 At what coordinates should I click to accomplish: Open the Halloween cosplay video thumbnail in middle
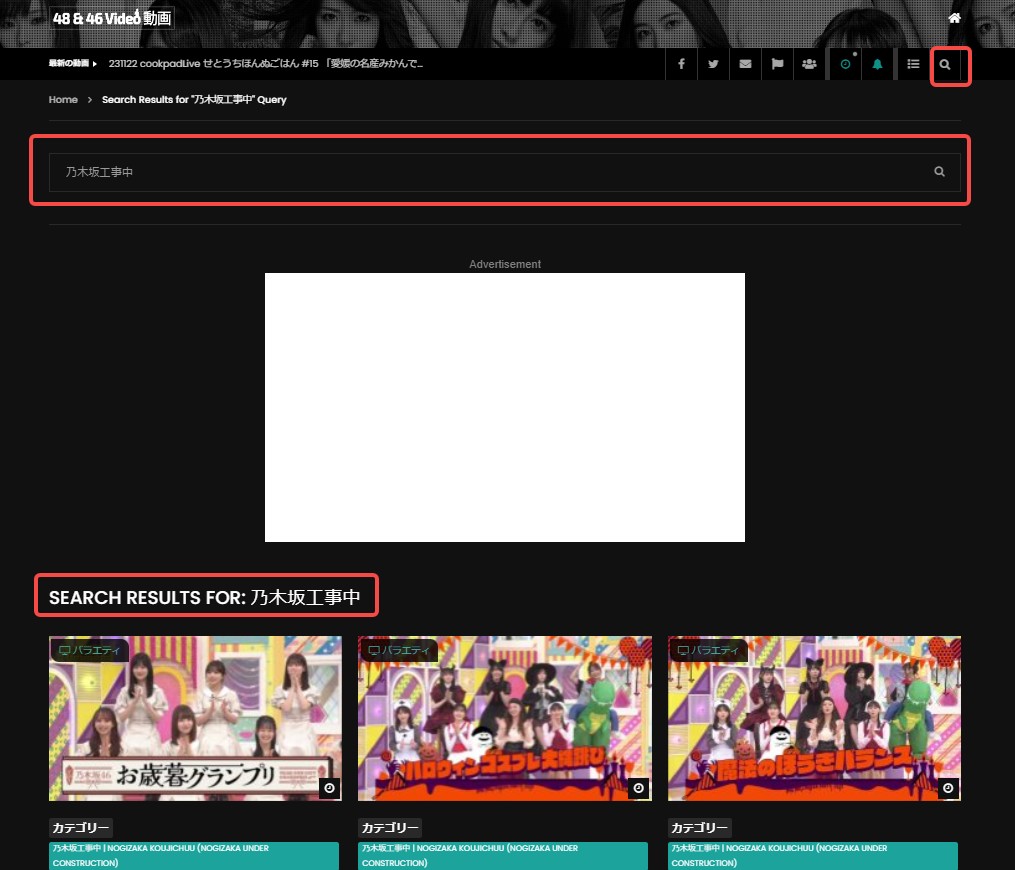click(505, 718)
